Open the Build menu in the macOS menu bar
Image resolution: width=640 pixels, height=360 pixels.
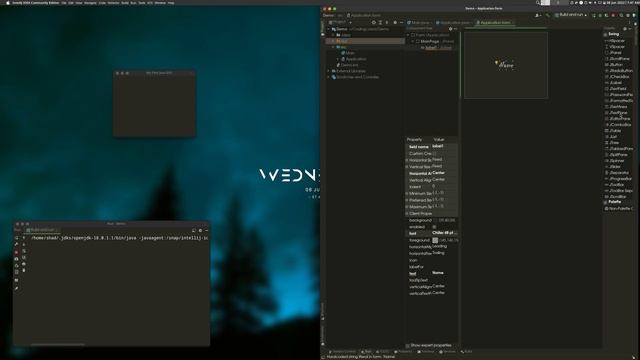[x=124, y=2]
